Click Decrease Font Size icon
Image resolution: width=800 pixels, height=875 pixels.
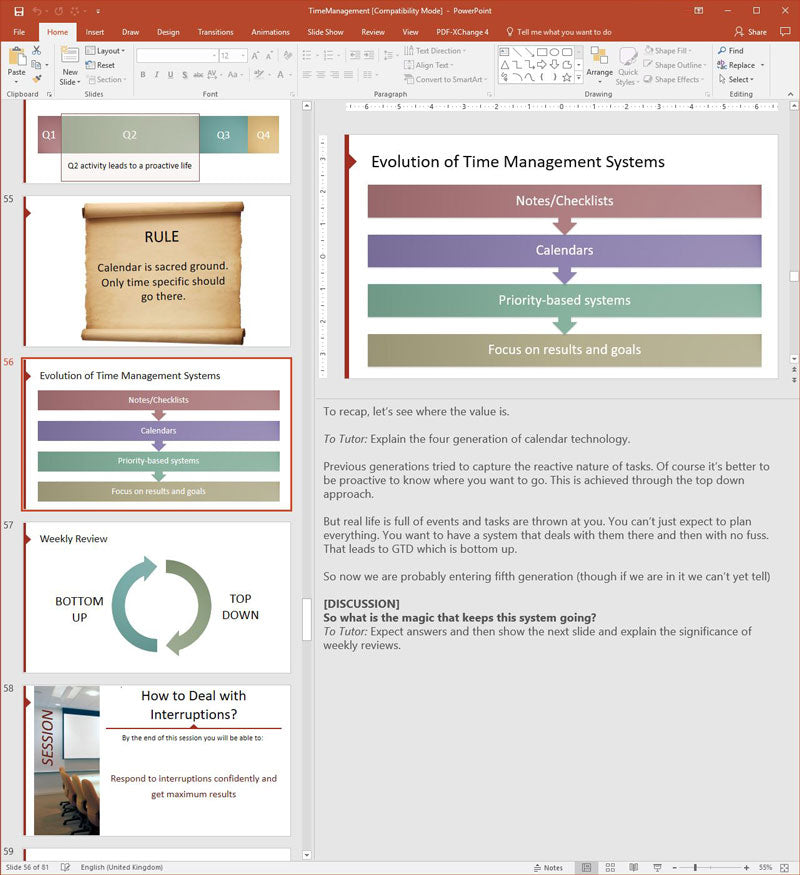(269, 56)
